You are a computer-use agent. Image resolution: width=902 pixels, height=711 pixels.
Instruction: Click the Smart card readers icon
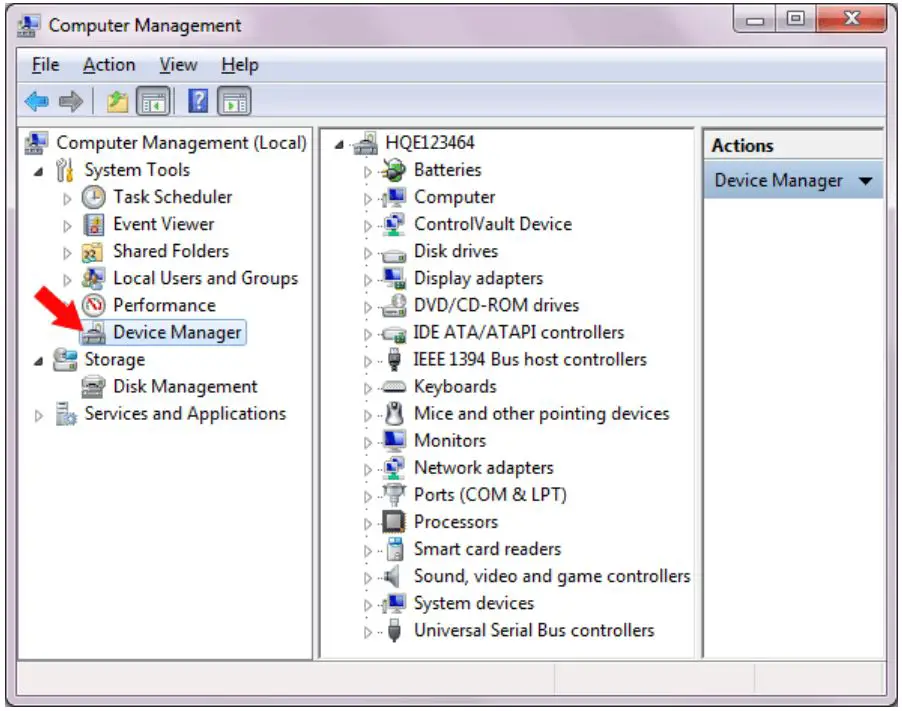[397, 548]
